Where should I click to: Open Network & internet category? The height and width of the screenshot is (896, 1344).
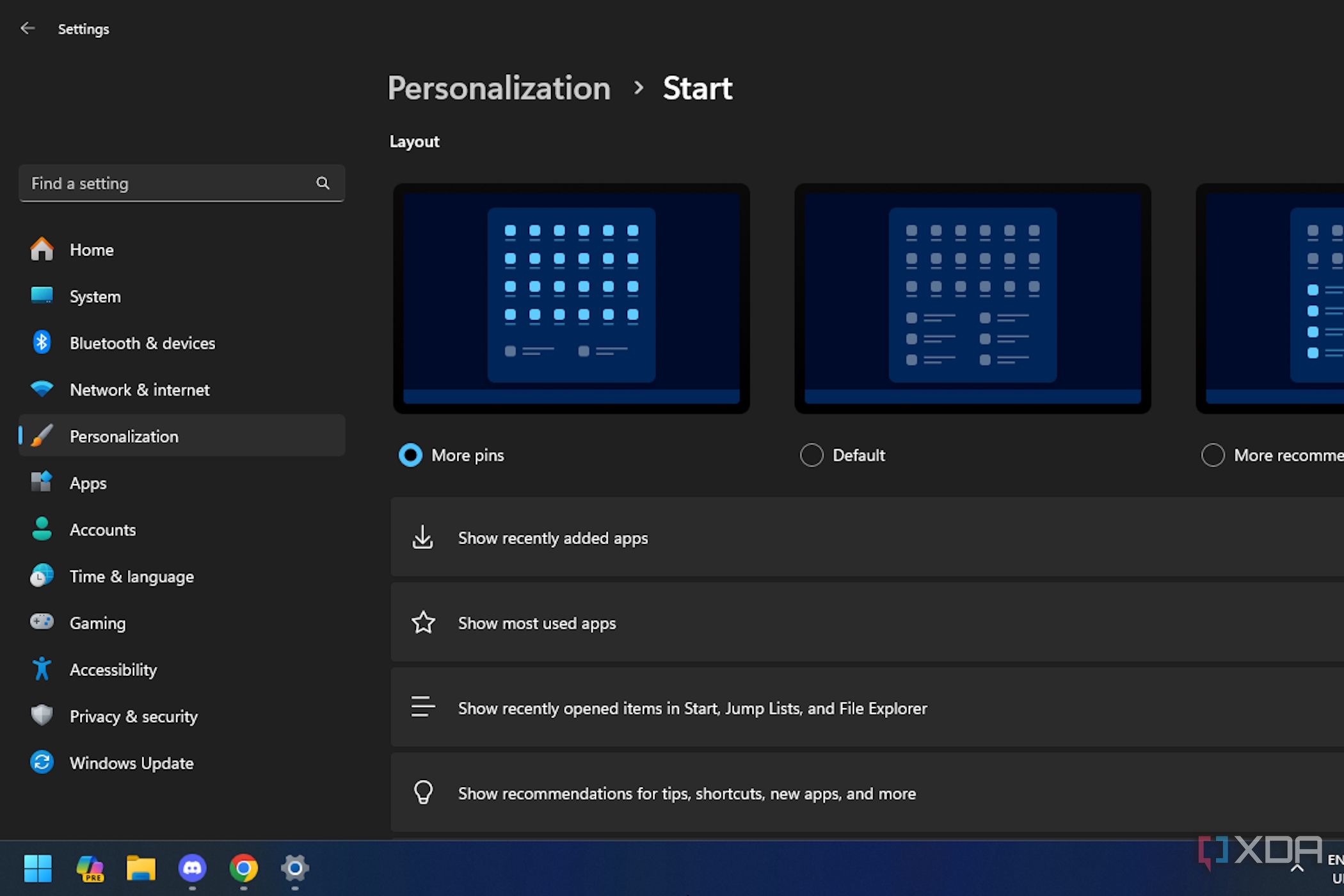pos(182,390)
